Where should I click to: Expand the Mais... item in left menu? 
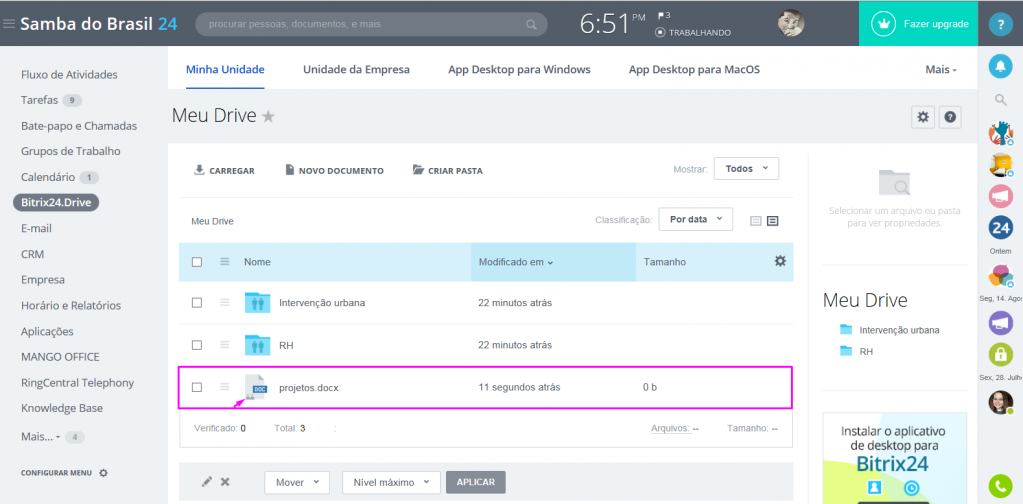coord(40,436)
